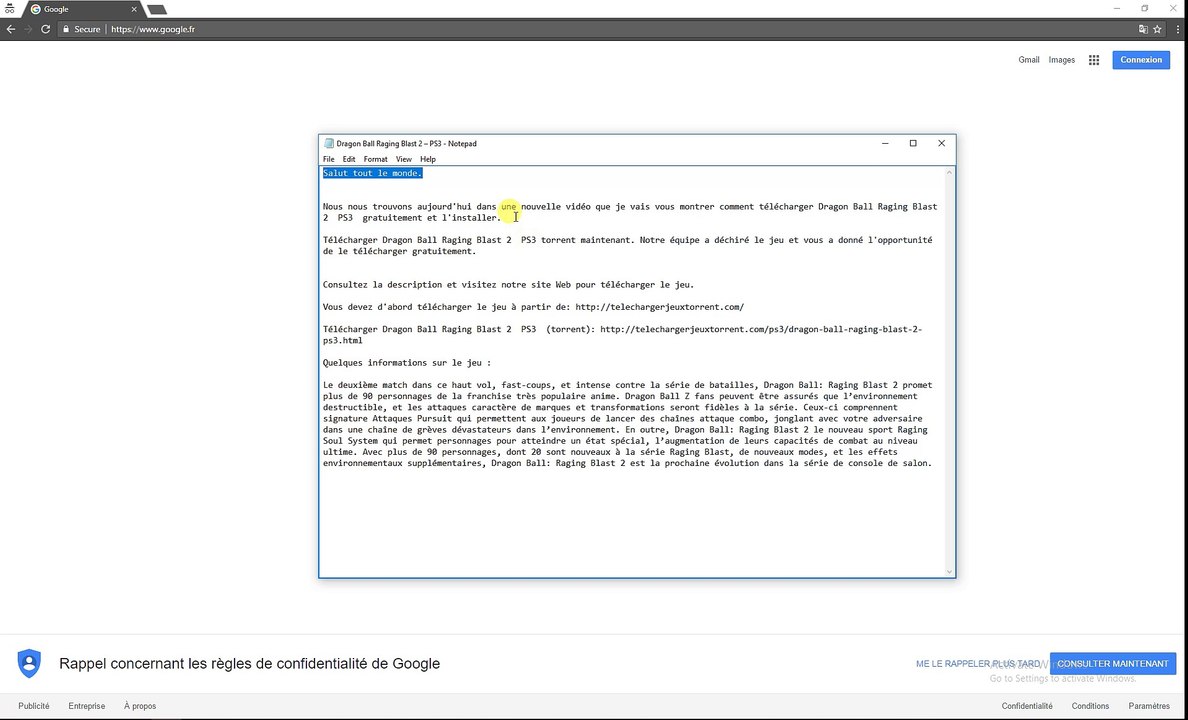Click highlighted text "Salut tout le monde."
Viewport: 1188px width, 720px height.
click(x=372, y=173)
